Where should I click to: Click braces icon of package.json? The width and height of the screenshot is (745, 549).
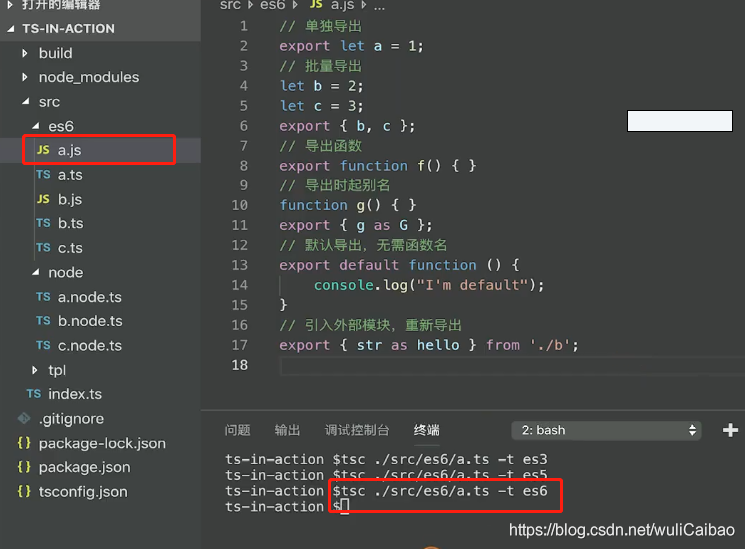(x=24, y=467)
